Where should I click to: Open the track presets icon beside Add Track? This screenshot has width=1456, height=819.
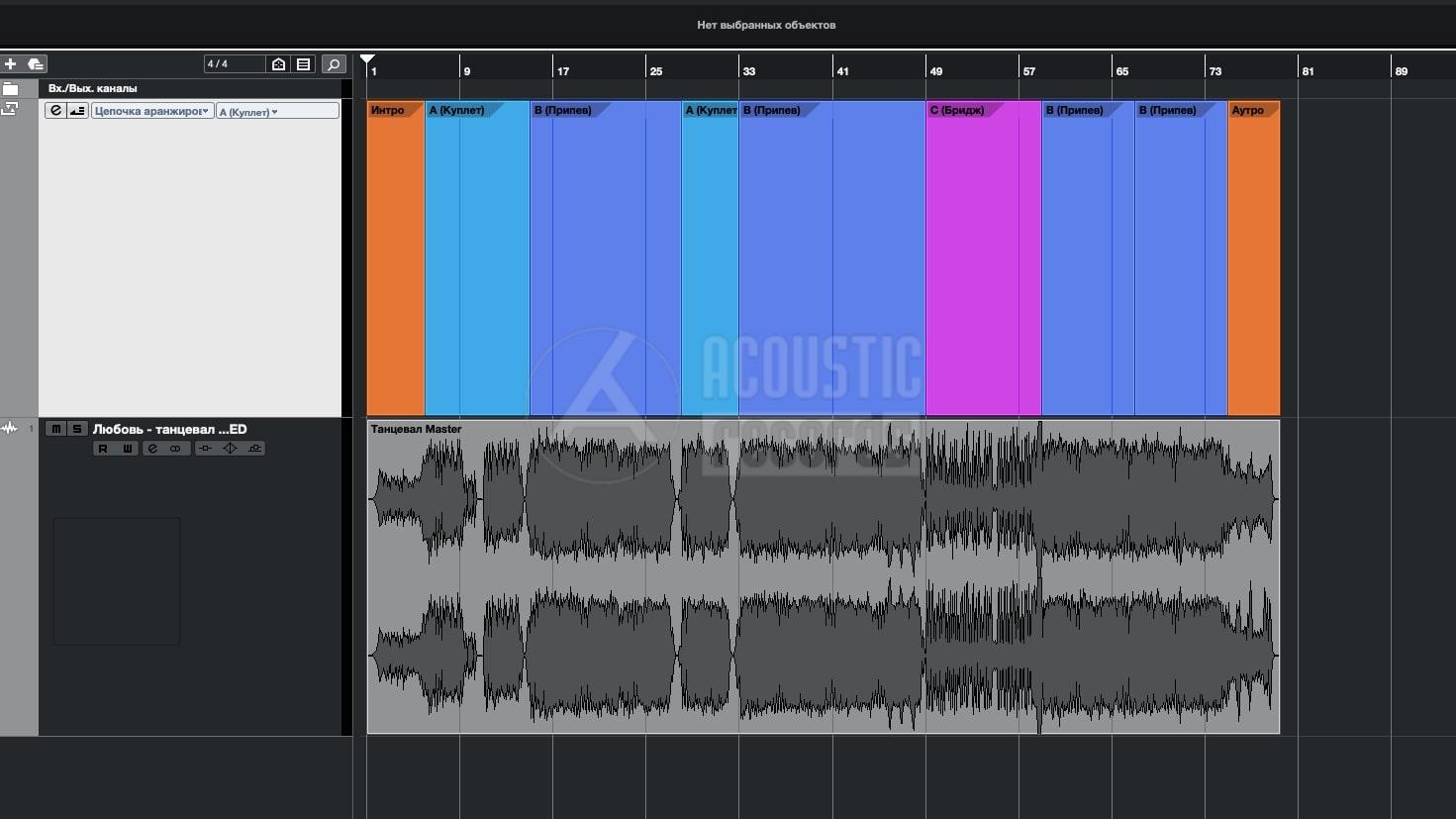(36, 64)
